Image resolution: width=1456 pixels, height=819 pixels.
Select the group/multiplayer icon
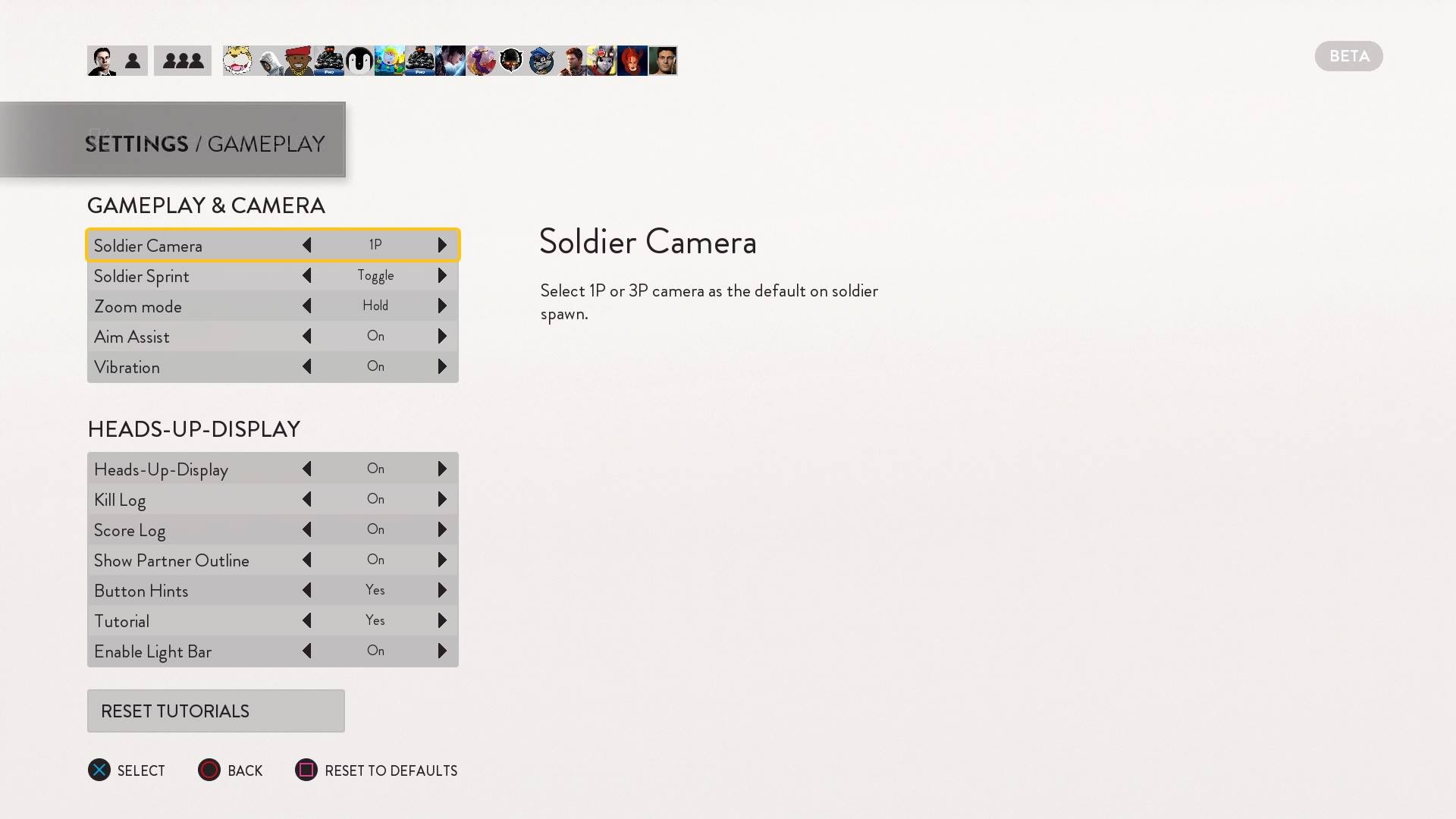click(181, 60)
